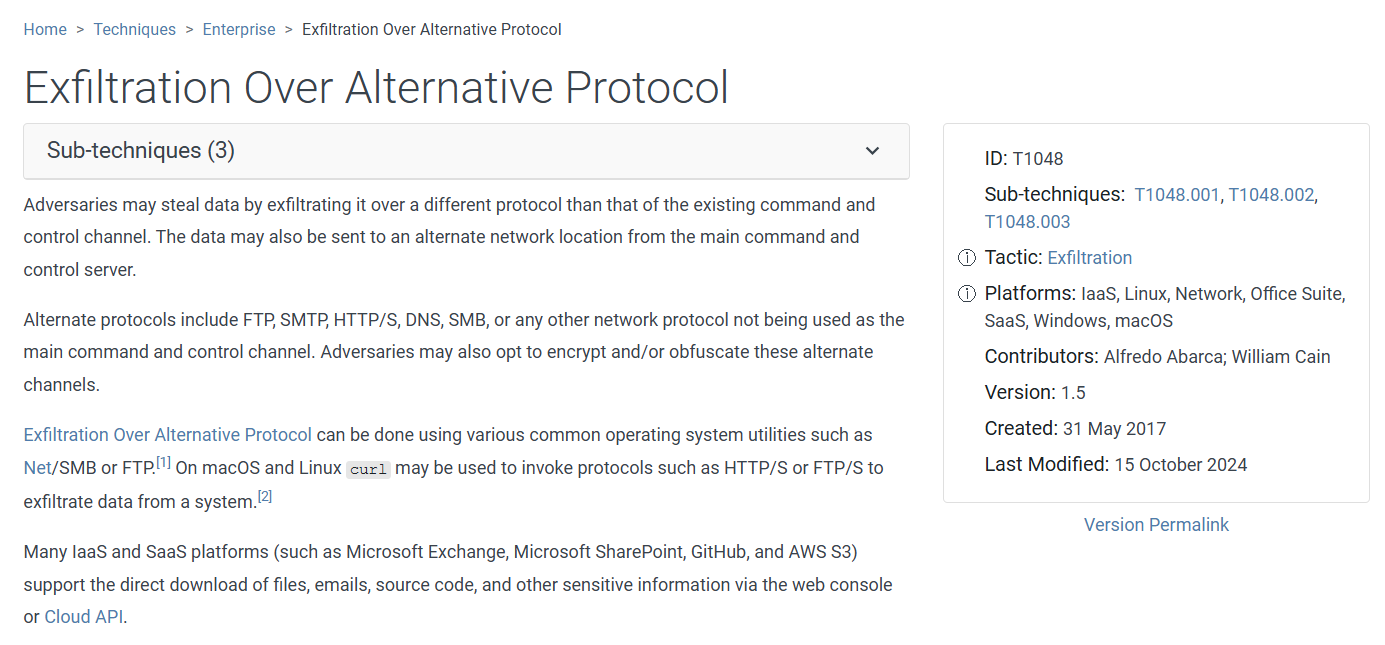Click the current breadcrumb Exfiltration Over Alternative Protocol
This screenshot has height=645, width=1385.
click(431, 30)
